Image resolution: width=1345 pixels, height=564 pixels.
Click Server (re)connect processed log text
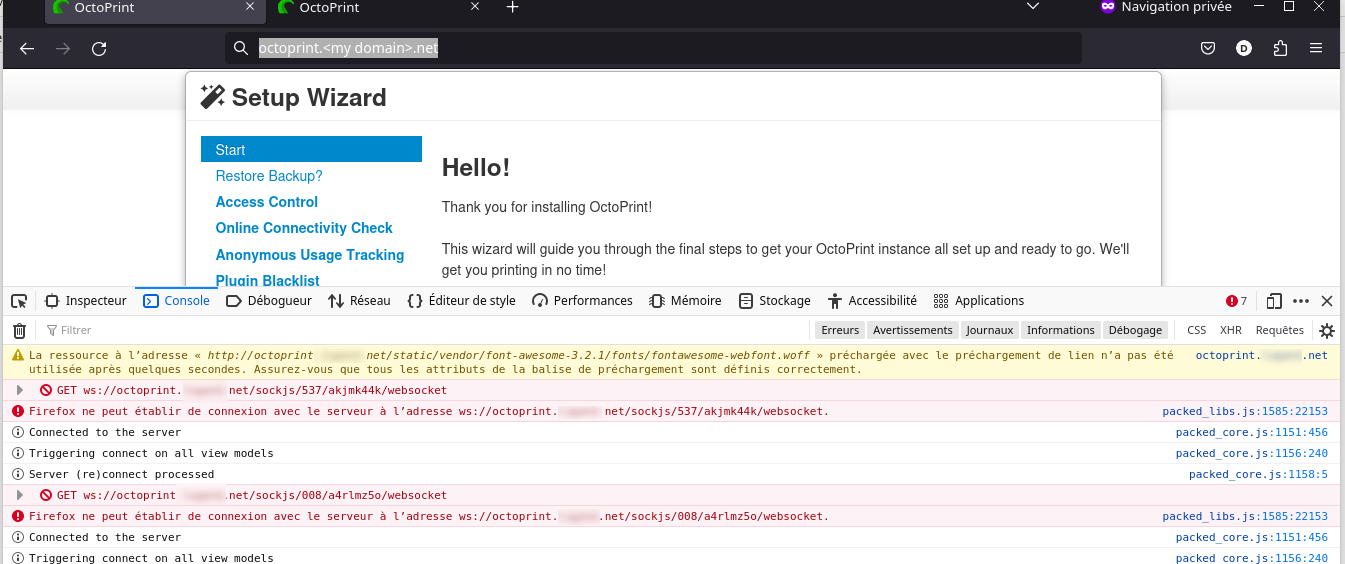[x=121, y=474]
